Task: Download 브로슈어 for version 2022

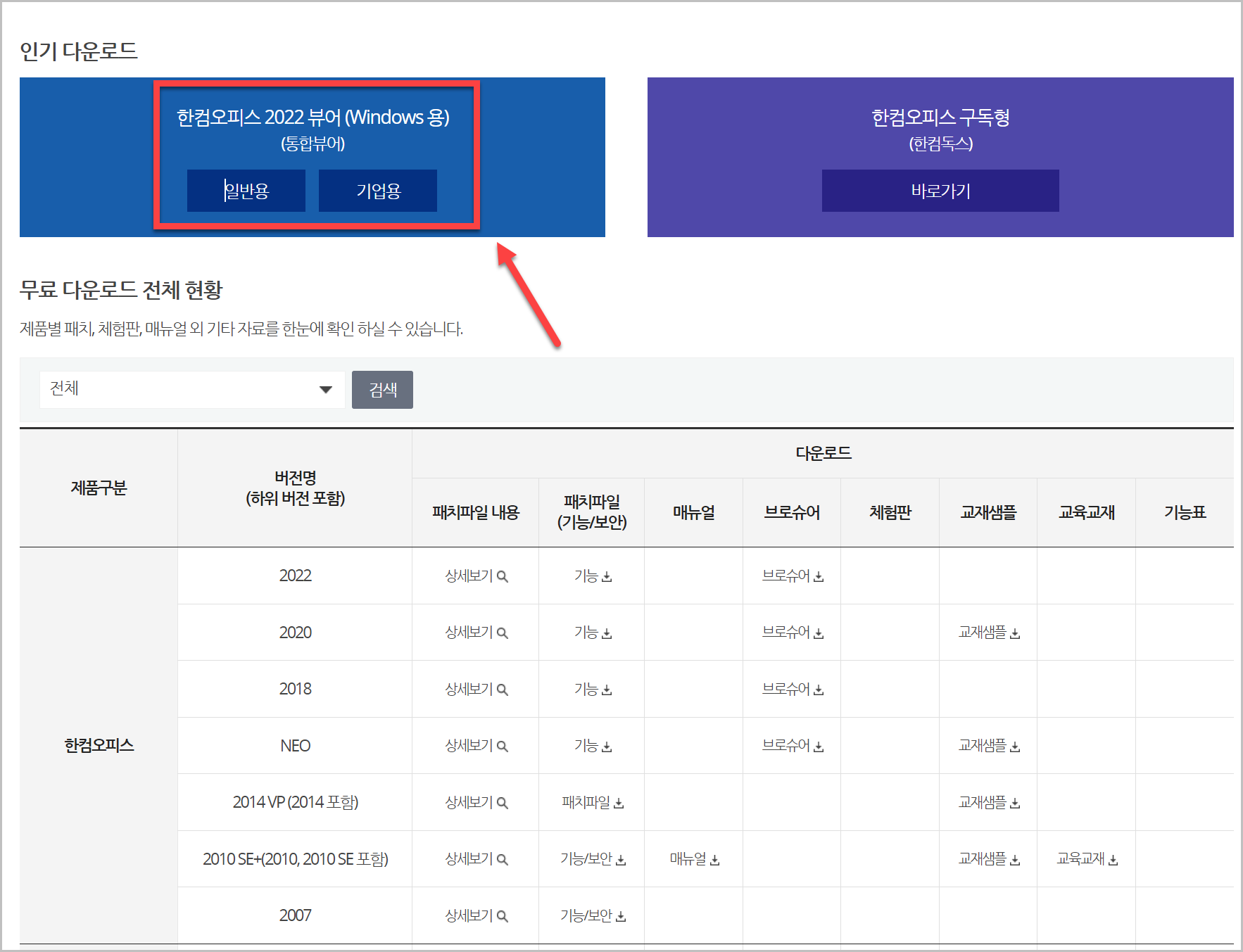Action: (x=793, y=576)
